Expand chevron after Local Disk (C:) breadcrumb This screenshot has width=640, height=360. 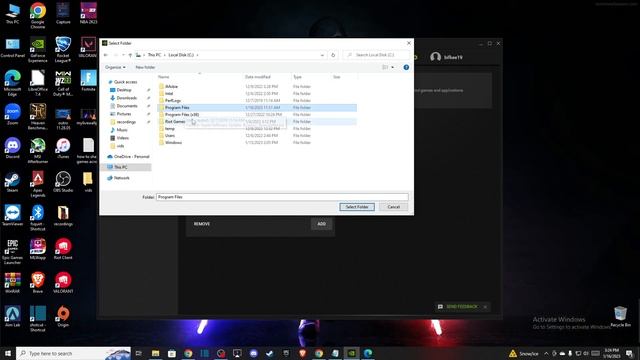(x=198, y=55)
